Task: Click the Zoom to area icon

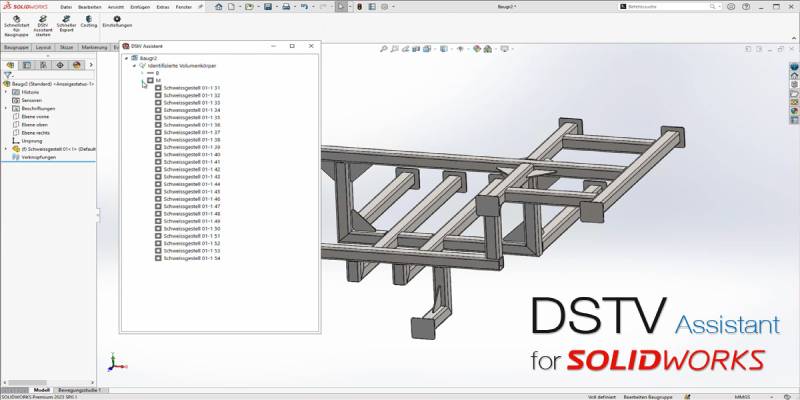Action: click(x=394, y=49)
